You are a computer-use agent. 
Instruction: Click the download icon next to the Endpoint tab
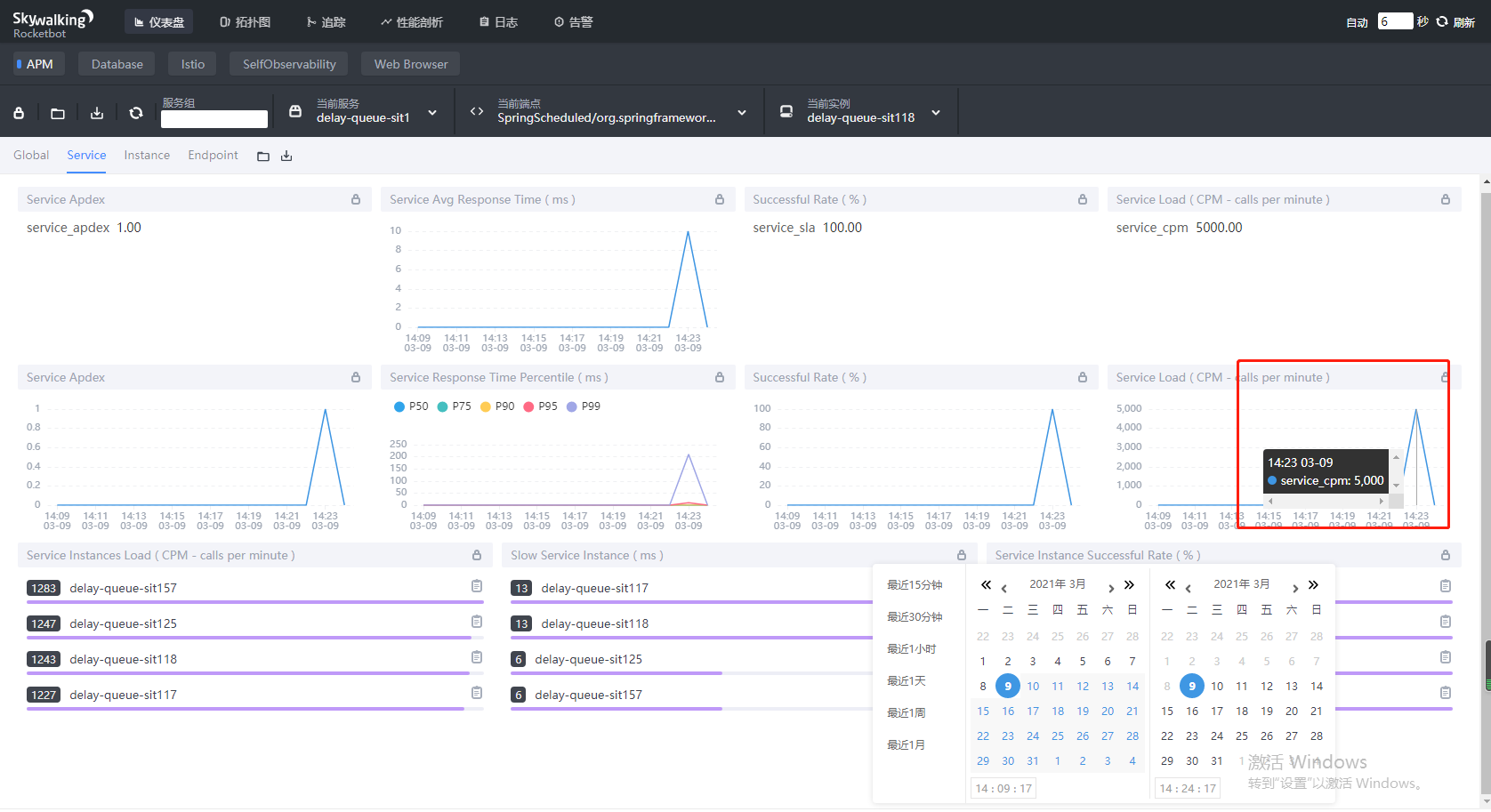[286, 156]
